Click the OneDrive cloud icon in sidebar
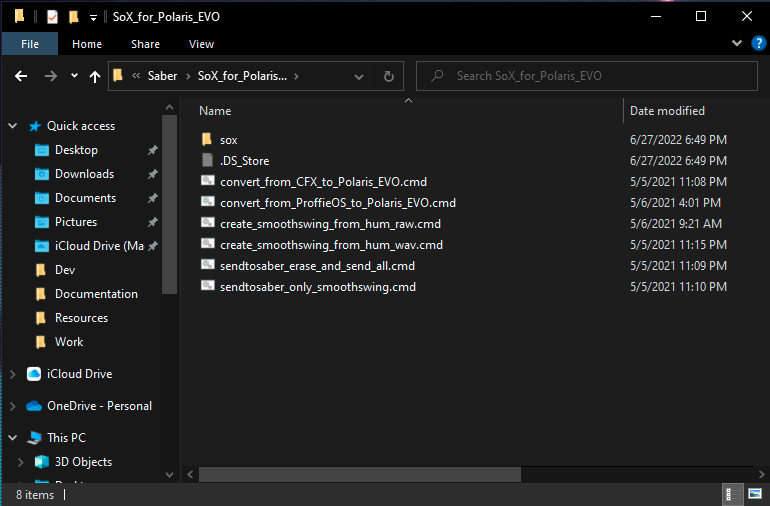 pyautogui.click(x=33, y=406)
